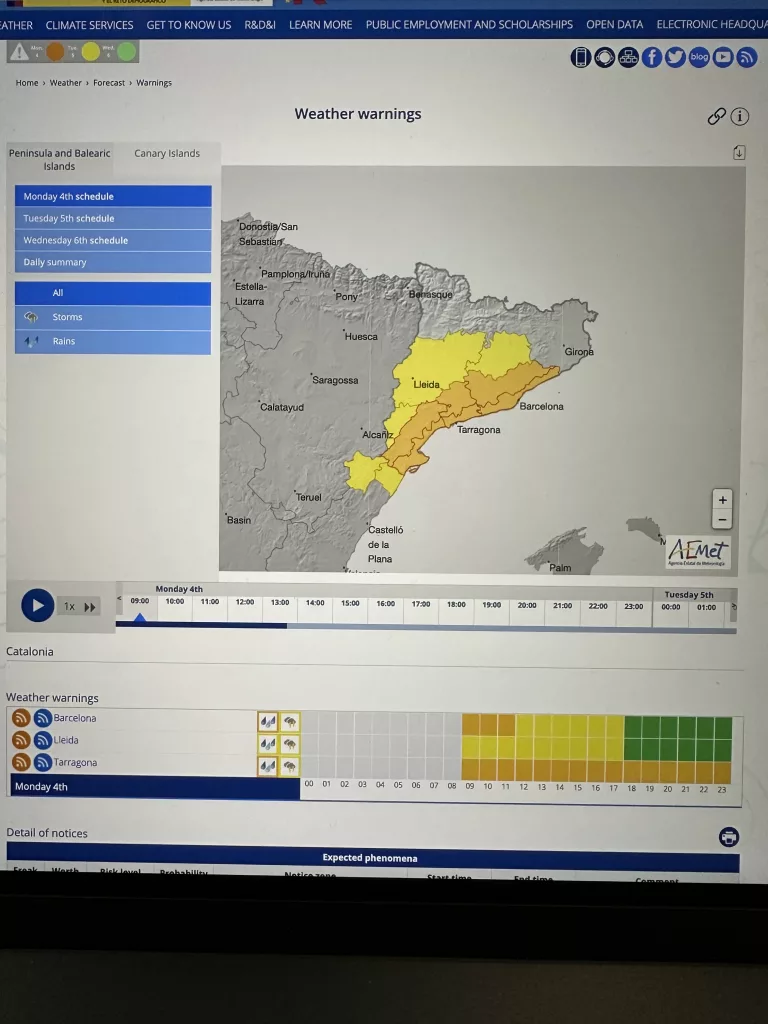Open the Daily summary option

[x=55, y=262]
